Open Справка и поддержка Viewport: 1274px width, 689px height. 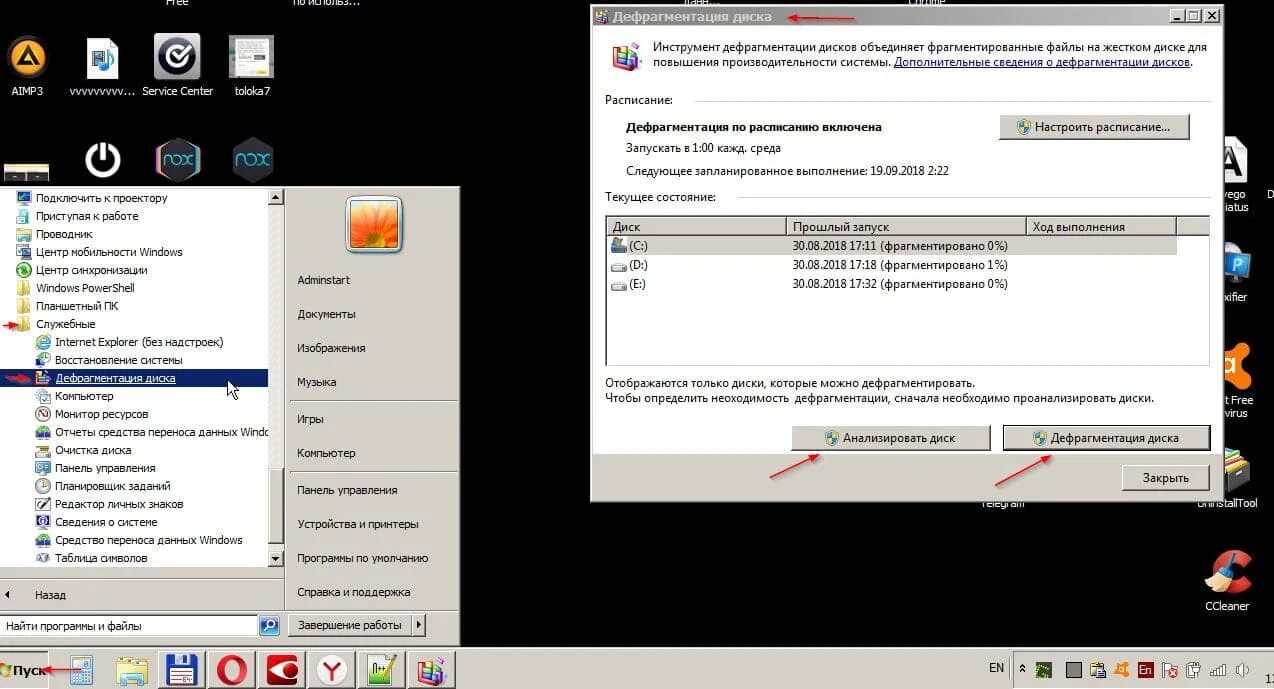[x=354, y=592]
